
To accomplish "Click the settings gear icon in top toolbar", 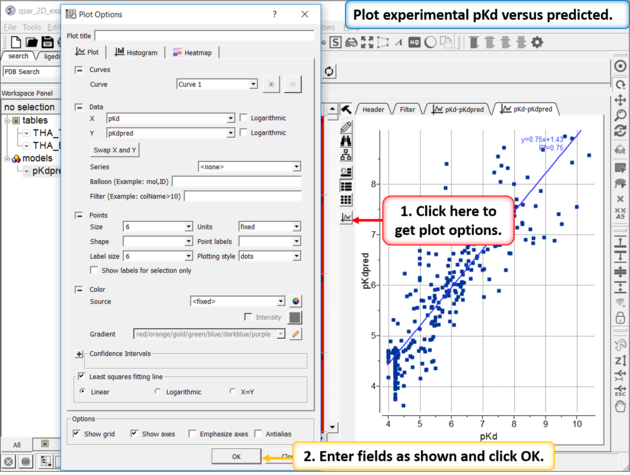I will tap(537, 43).
